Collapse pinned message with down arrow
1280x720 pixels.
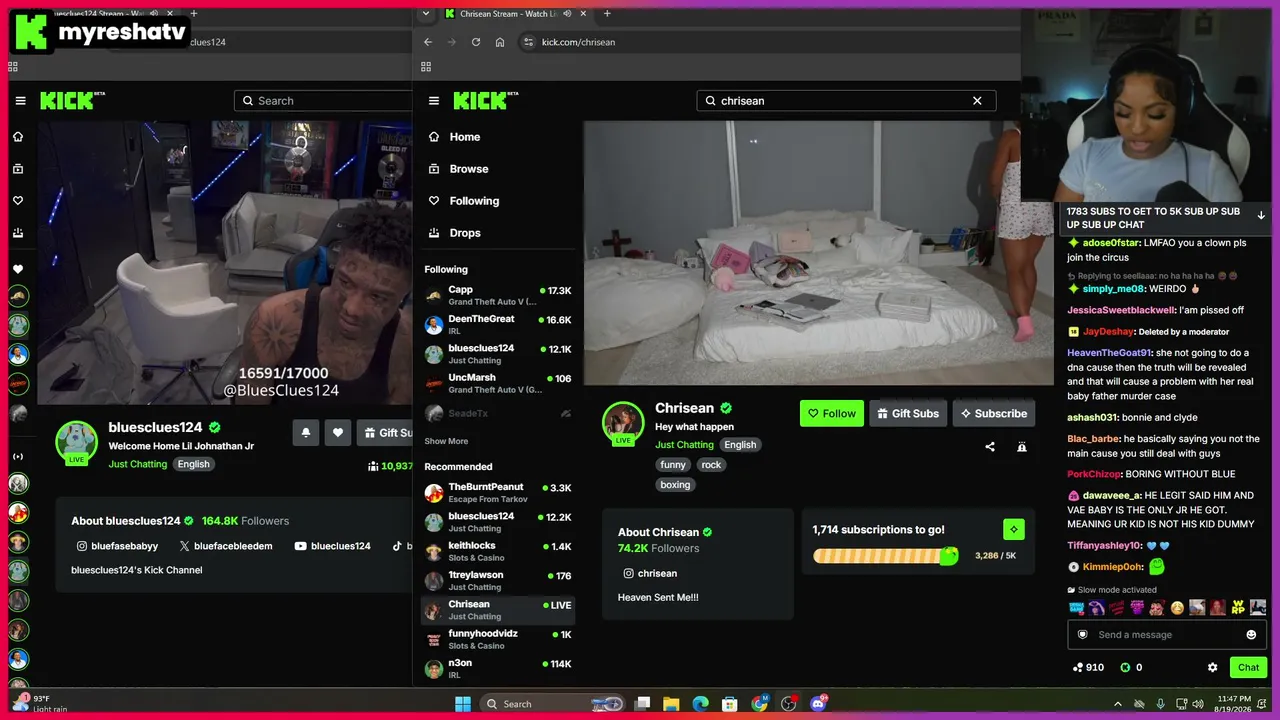(x=1261, y=216)
